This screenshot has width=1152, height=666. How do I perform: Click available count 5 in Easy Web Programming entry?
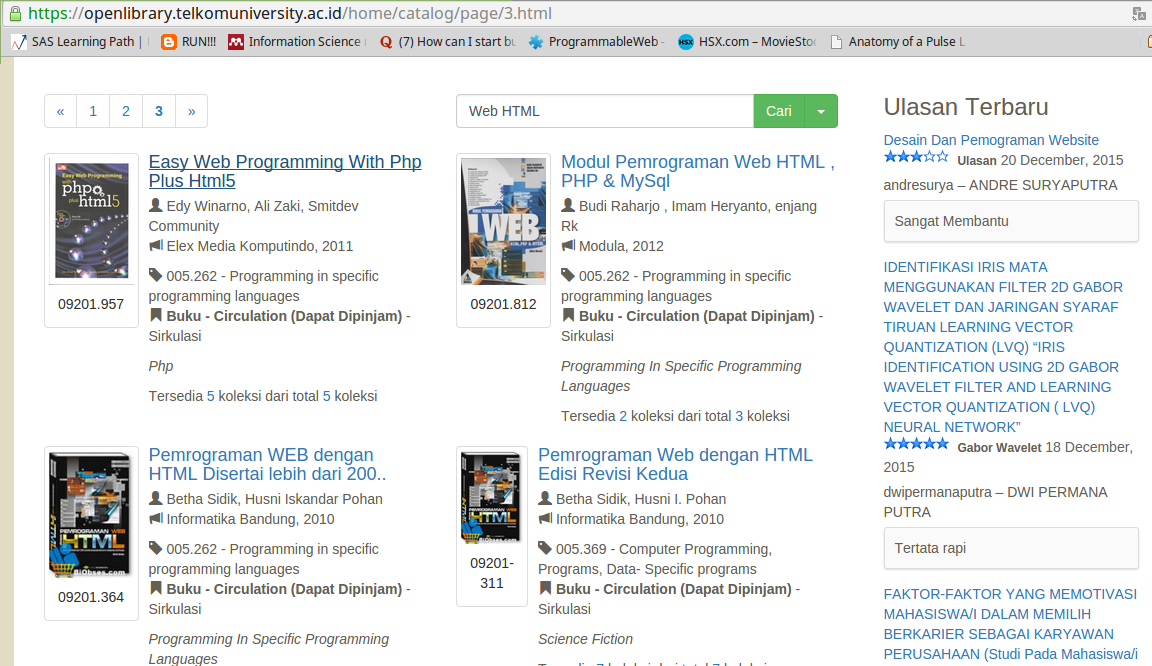[x=211, y=395]
